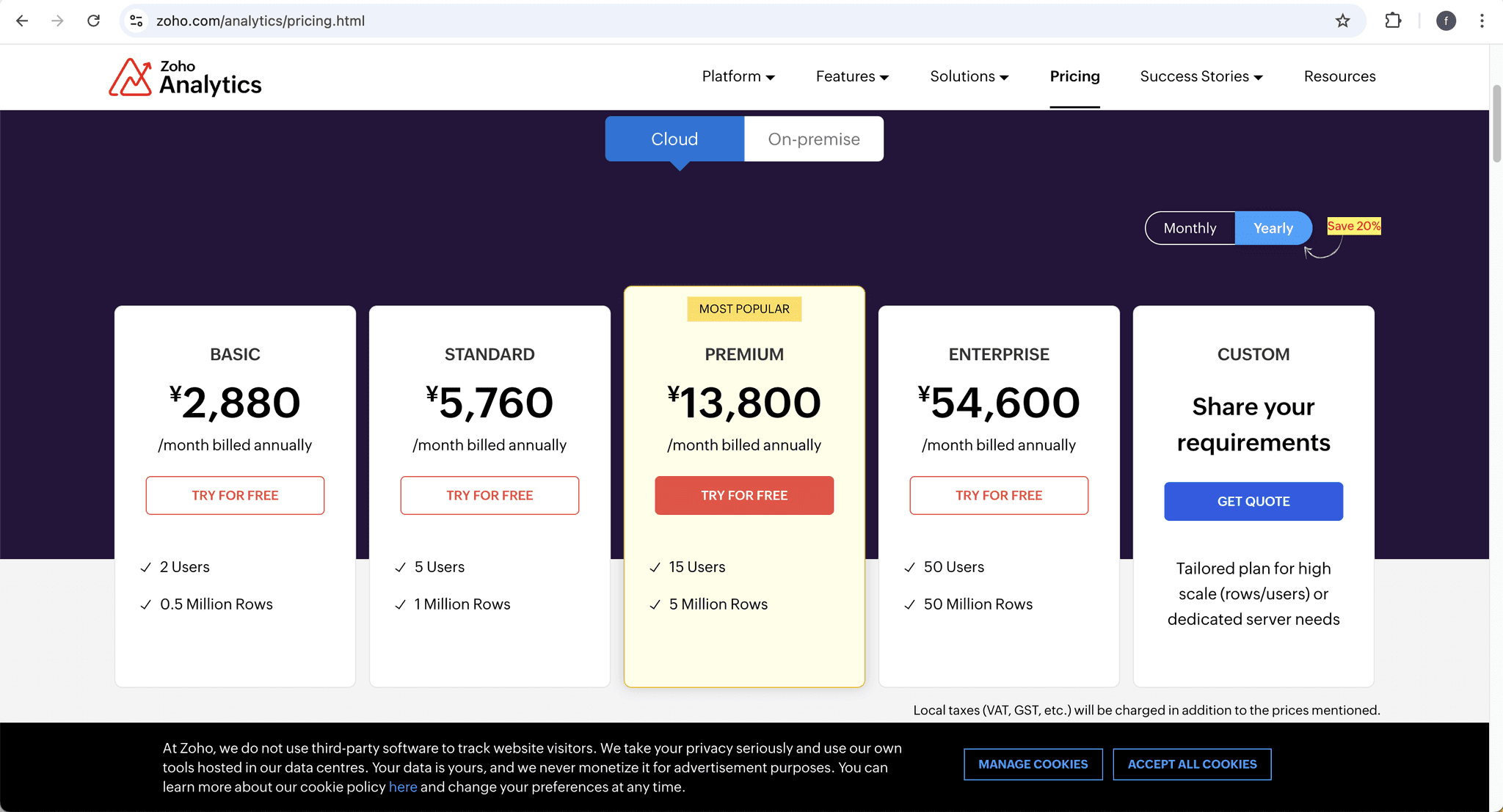Open the Resources section
Image resolution: width=1503 pixels, height=812 pixels.
click(x=1339, y=76)
